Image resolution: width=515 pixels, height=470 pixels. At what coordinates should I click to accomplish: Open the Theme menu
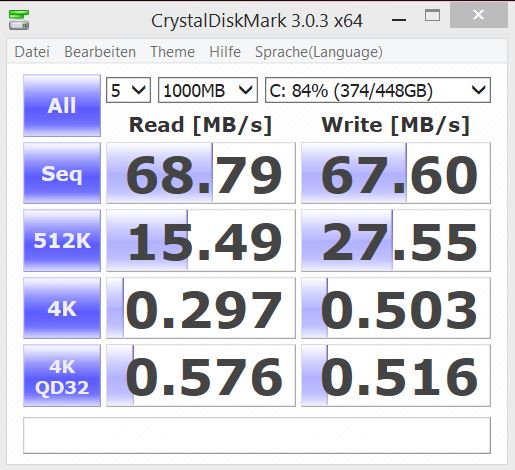(x=172, y=52)
